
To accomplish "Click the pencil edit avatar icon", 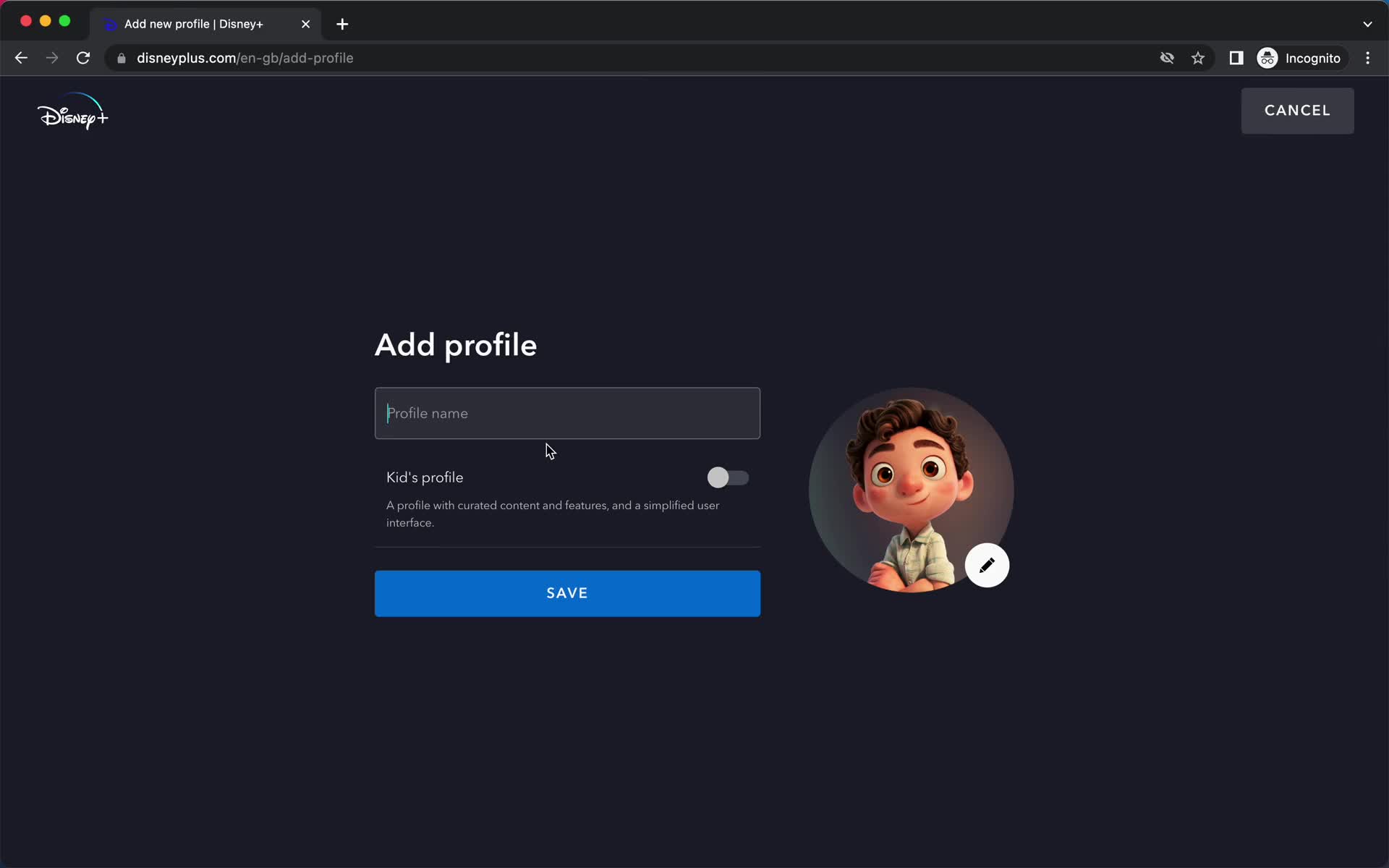I will point(987,565).
